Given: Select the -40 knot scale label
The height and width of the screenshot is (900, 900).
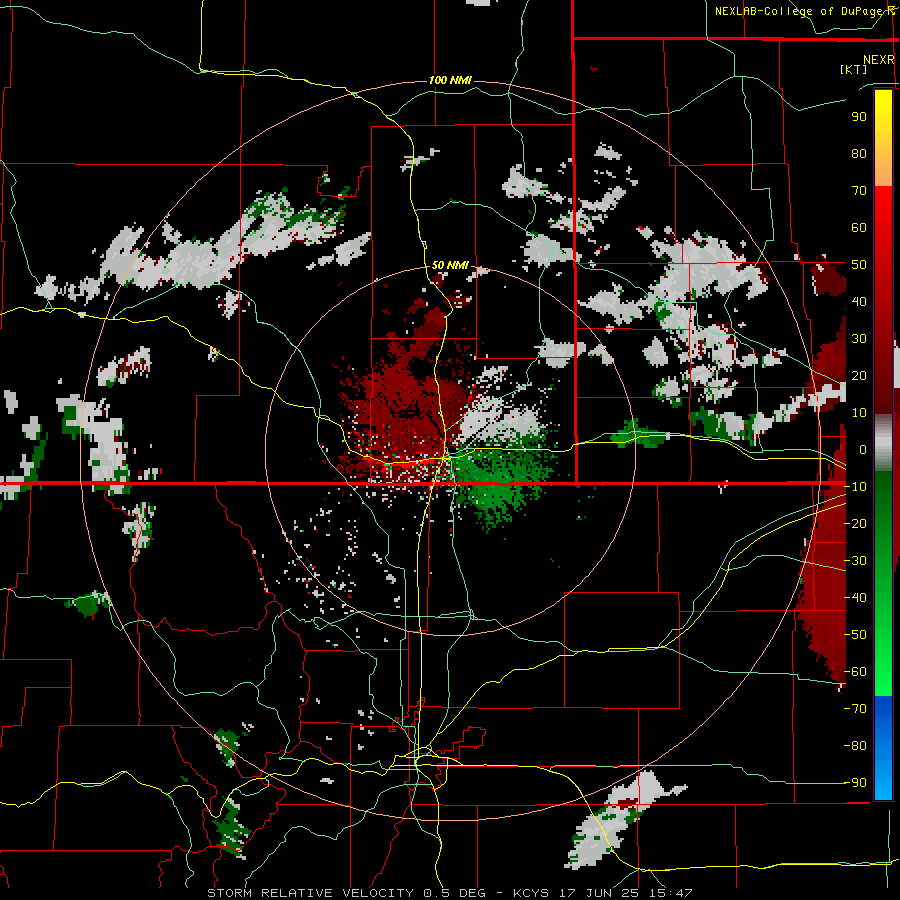Looking at the screenshot, I should 855,598.
